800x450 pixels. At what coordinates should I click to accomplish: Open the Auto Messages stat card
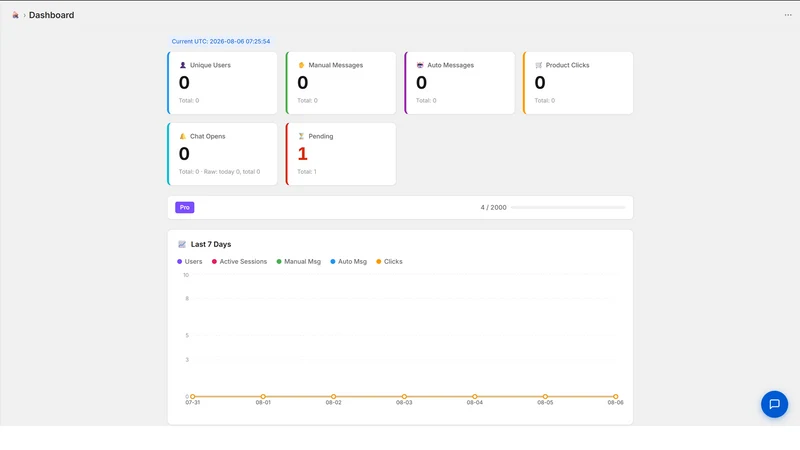pos(460,83)
